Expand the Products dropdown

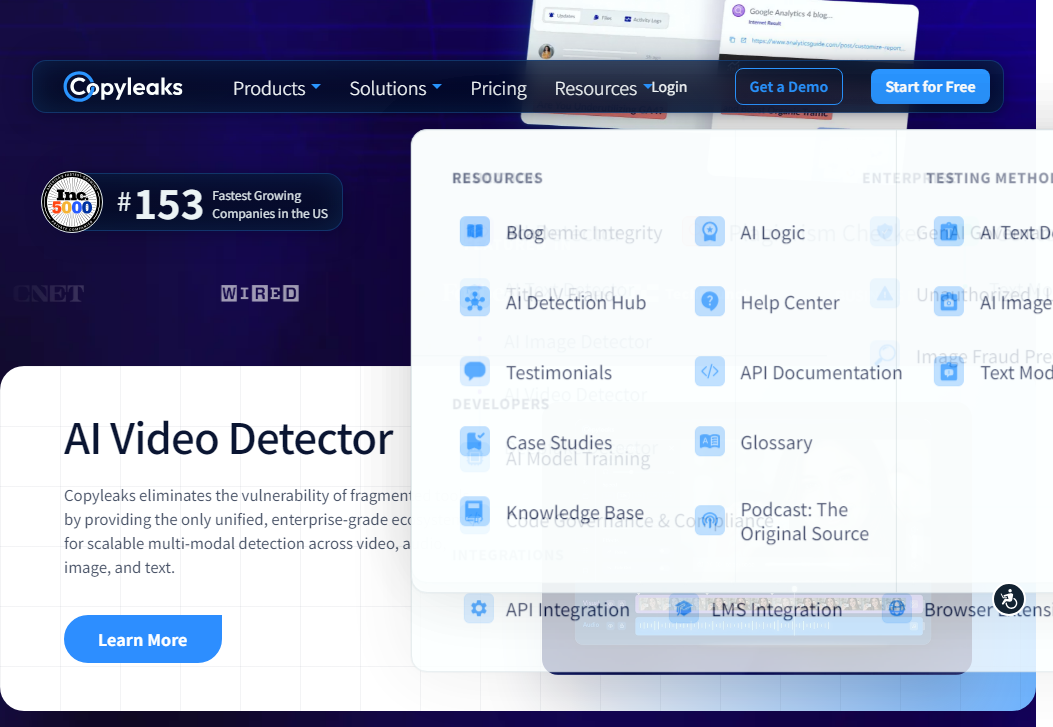[x=277, y=88]
